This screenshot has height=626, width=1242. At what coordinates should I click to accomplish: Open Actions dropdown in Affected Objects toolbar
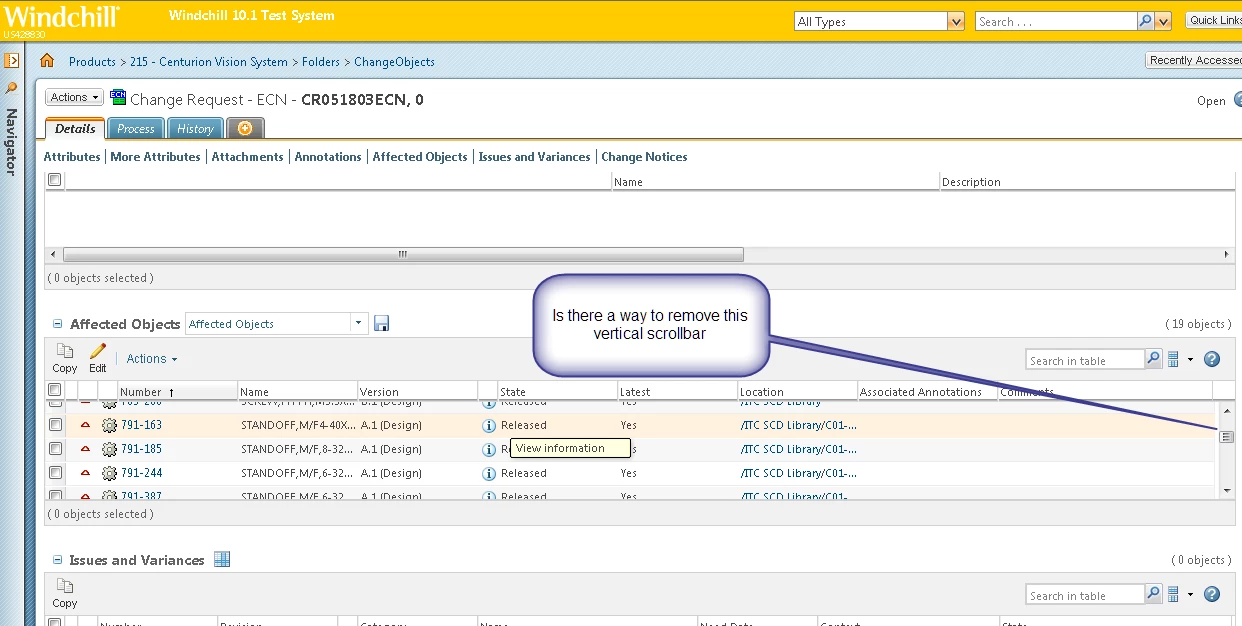pyautogui.click(x=152, y=359)
